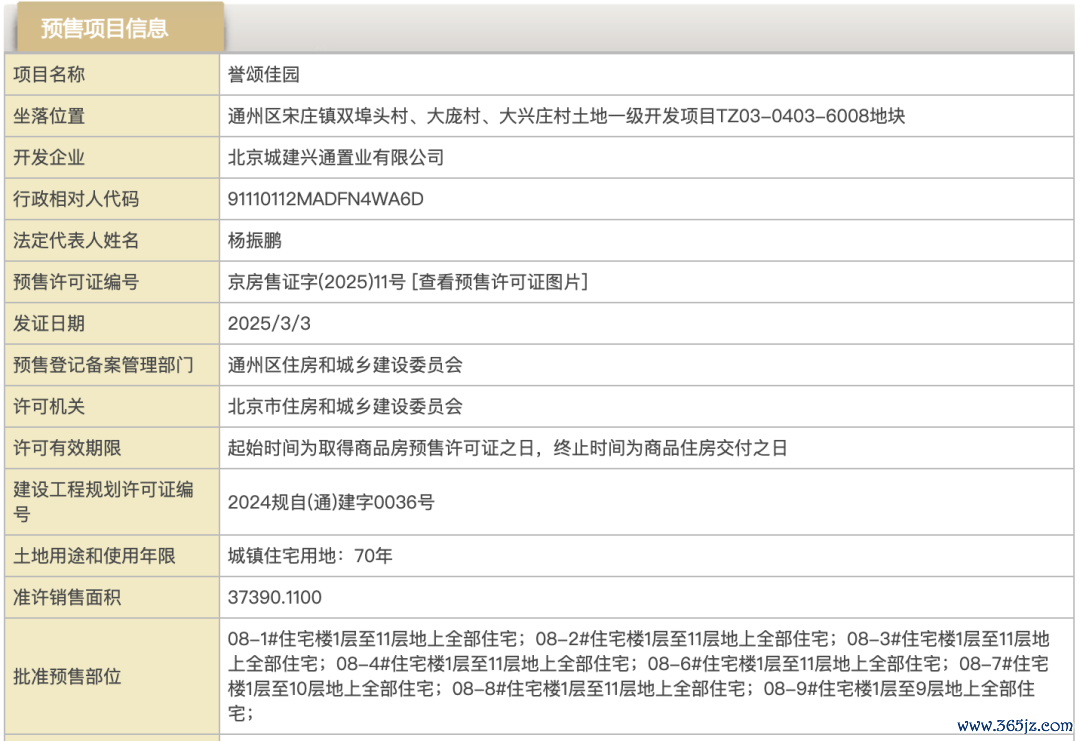The image size is (1080, 741).
Task: Click permit number 京房售证字(2025)11号
Action: pyautogui.click(x=317, y=282)
